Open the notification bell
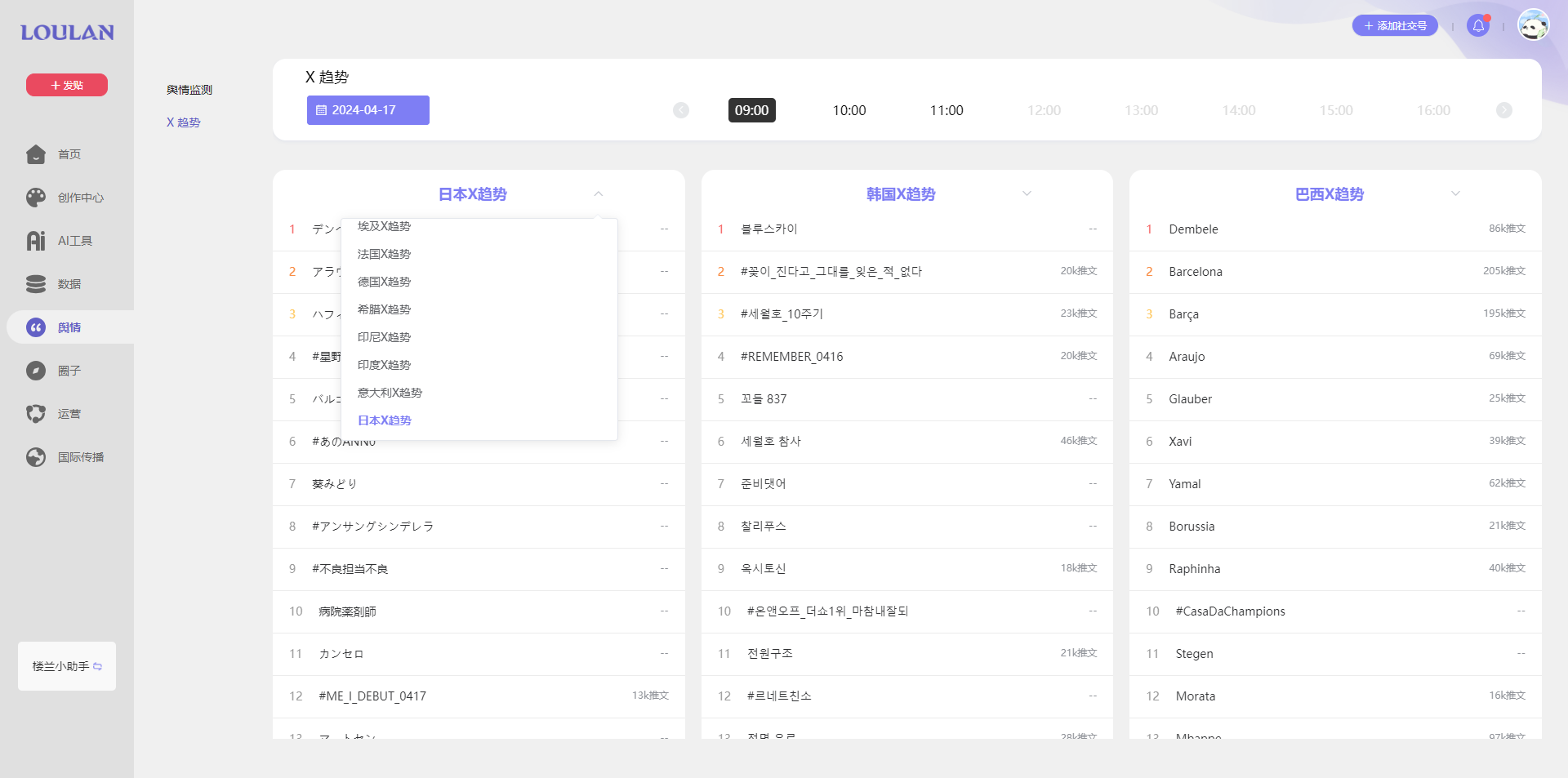Screen dimensions: 1568x778 point(1478,26)
